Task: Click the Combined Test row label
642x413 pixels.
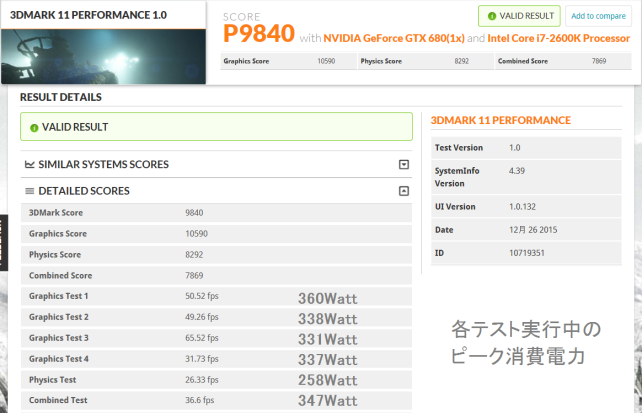Action: pyautogui.click(x=58, y=400)
